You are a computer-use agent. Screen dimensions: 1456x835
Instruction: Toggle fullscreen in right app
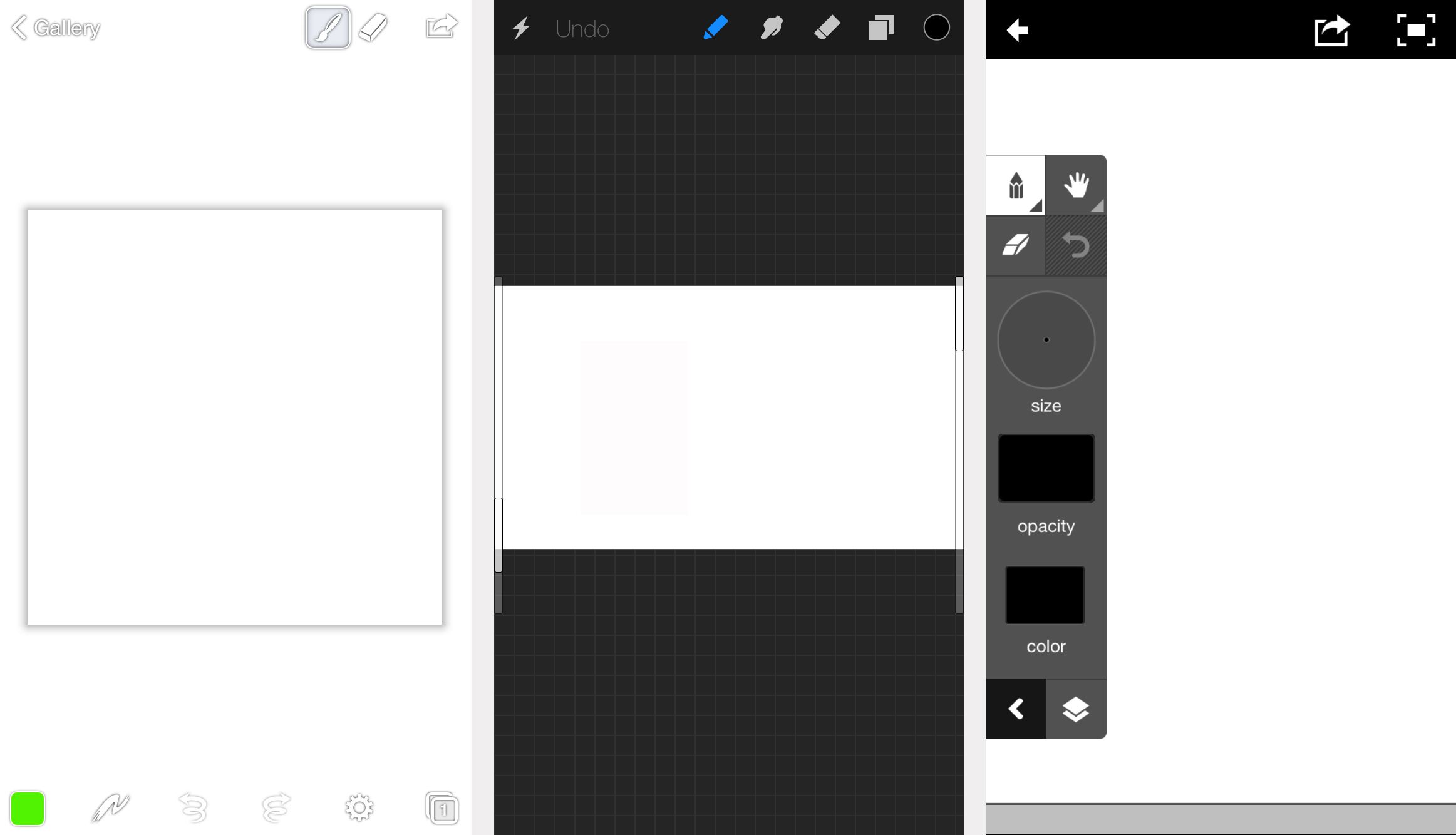(1416, 30)
